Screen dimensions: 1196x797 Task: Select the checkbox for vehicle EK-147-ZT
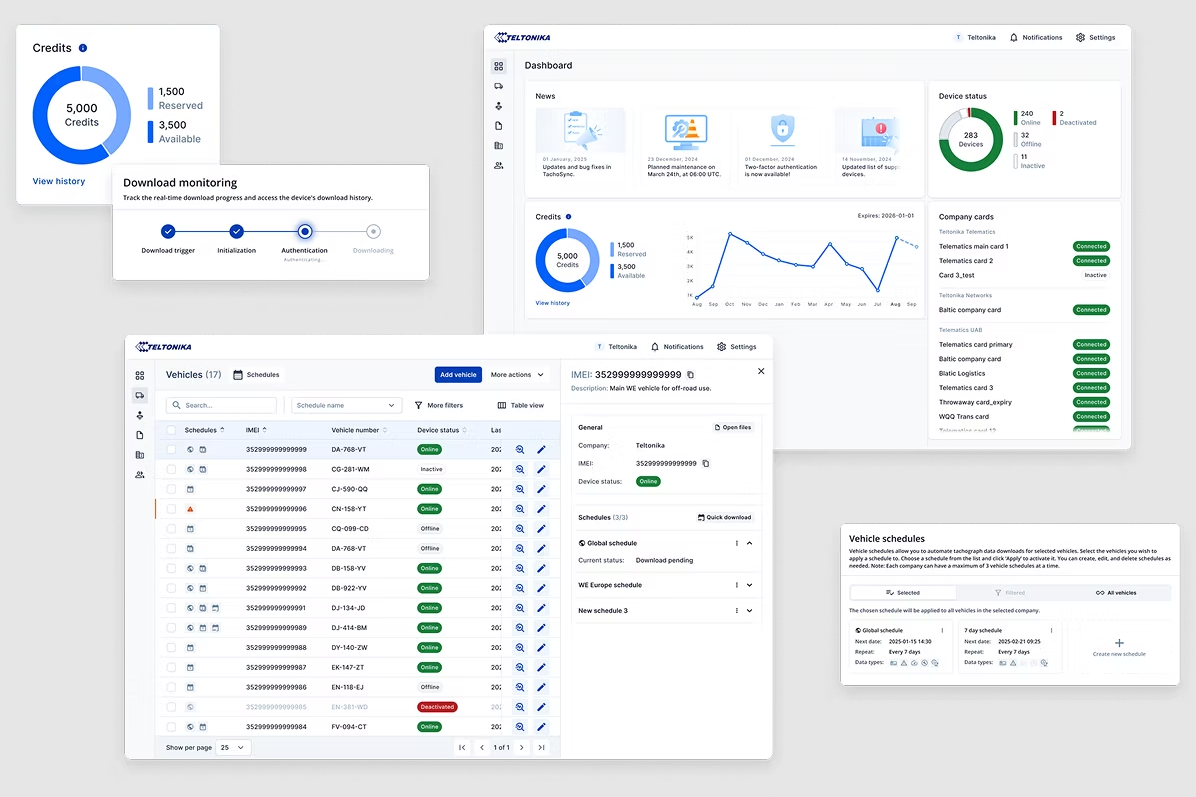[171, 667]
